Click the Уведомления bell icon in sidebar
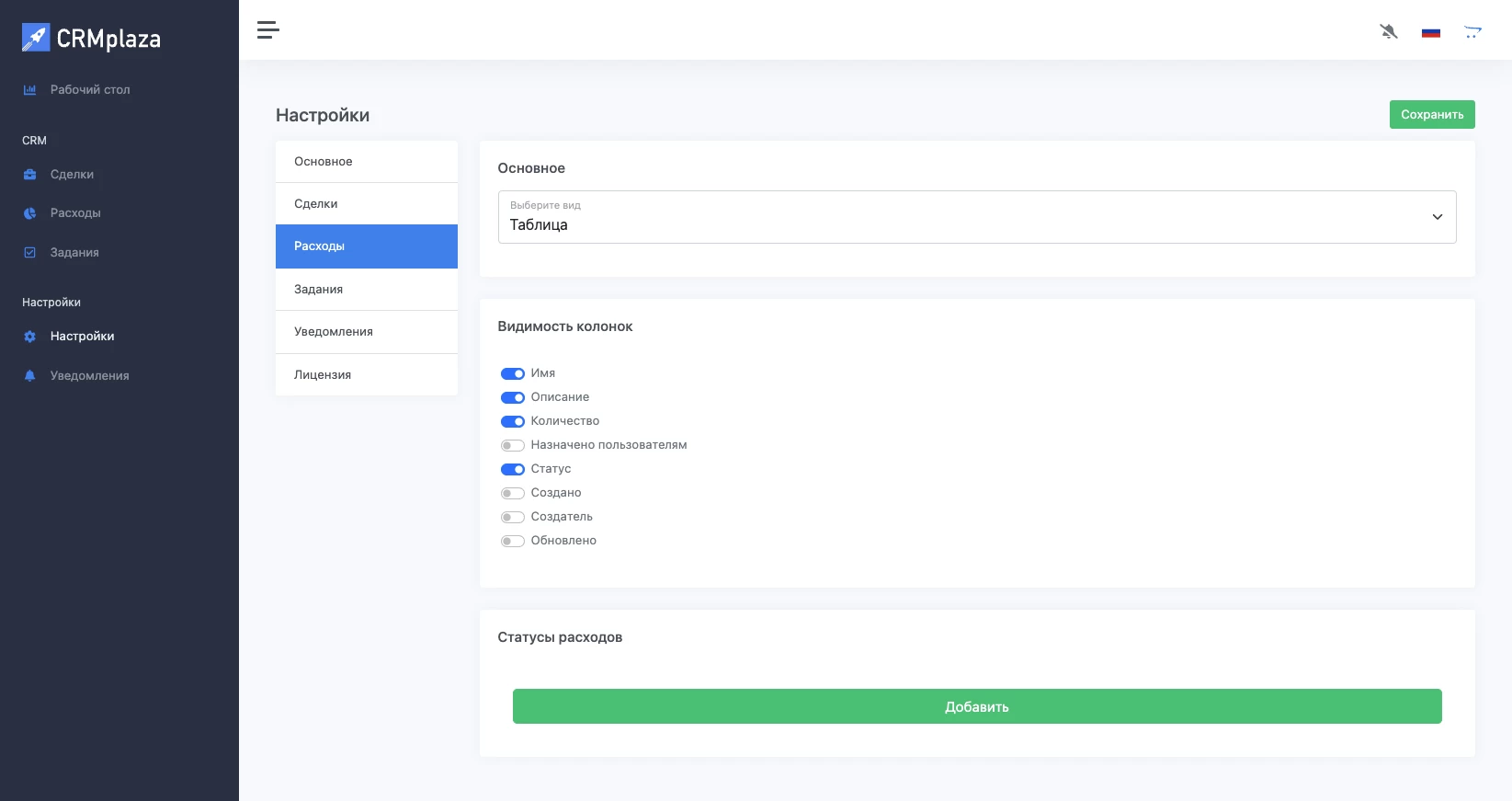Image resolution: width=1512 pixels, height=801 pixels. [29, 375]
